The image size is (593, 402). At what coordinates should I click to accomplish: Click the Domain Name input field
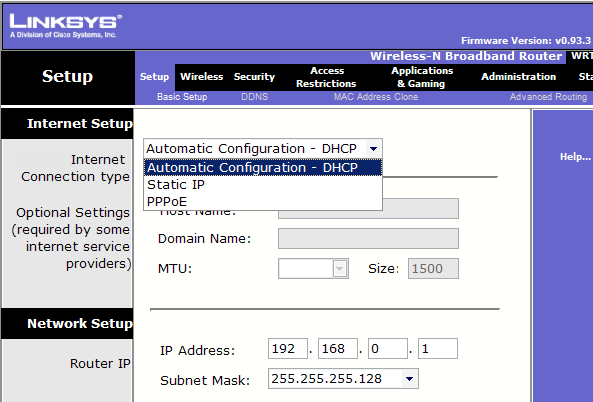pos(368,239)
